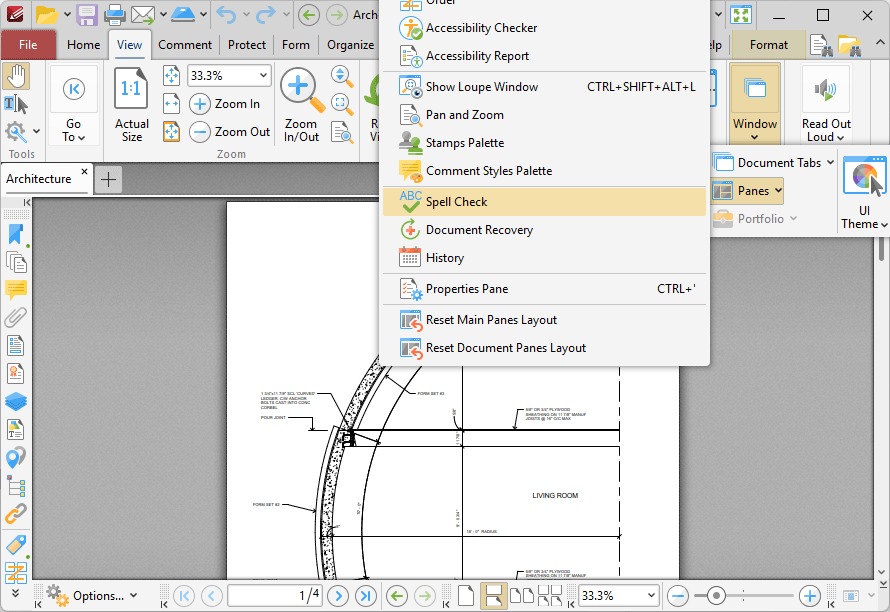Open the Layers pane in sidebar
890x612 pixels.
16,402
